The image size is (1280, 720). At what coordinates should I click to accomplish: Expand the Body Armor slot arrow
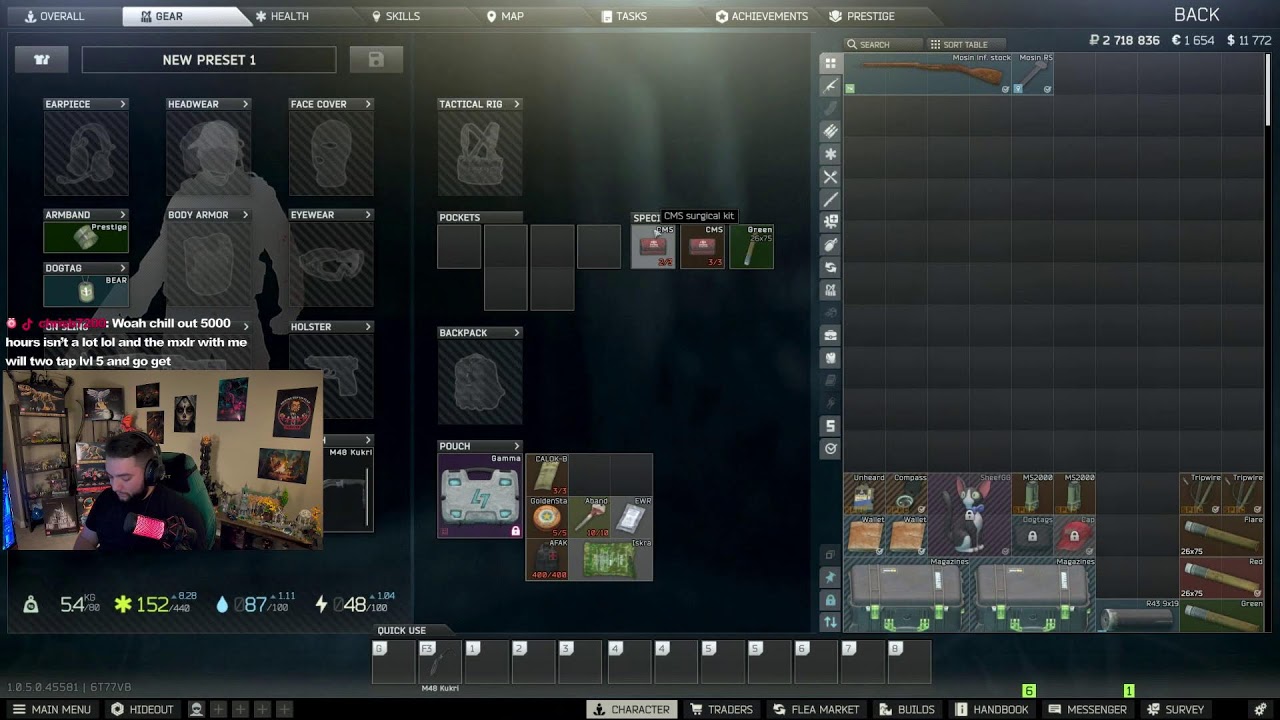245,215
